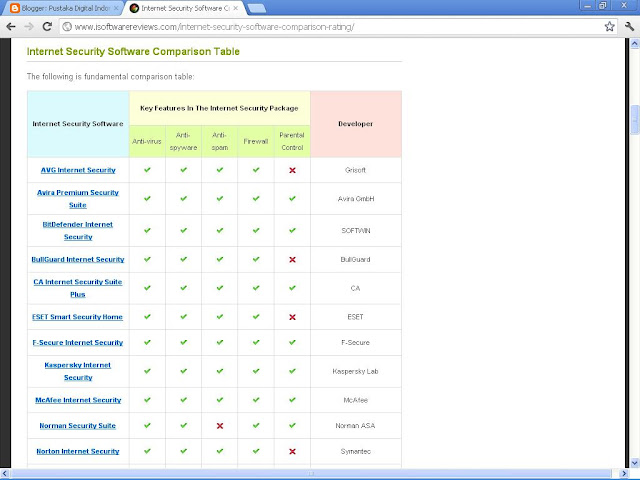The image size is (640, 480).
Task: Click the browser Forward arrow
Action: pos(29,27)
